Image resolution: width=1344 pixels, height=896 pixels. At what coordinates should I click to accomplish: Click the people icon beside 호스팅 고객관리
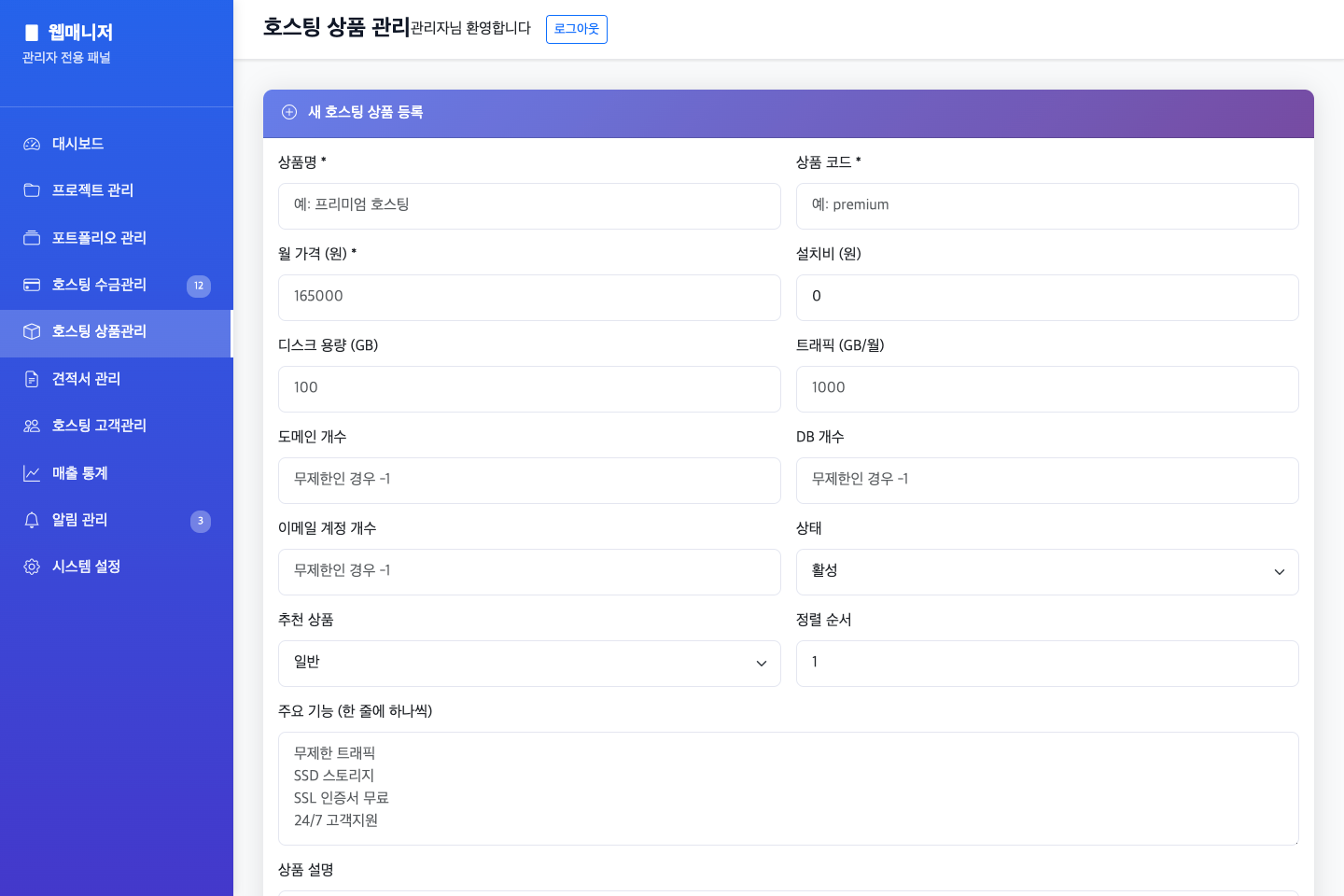coord(32,426)
